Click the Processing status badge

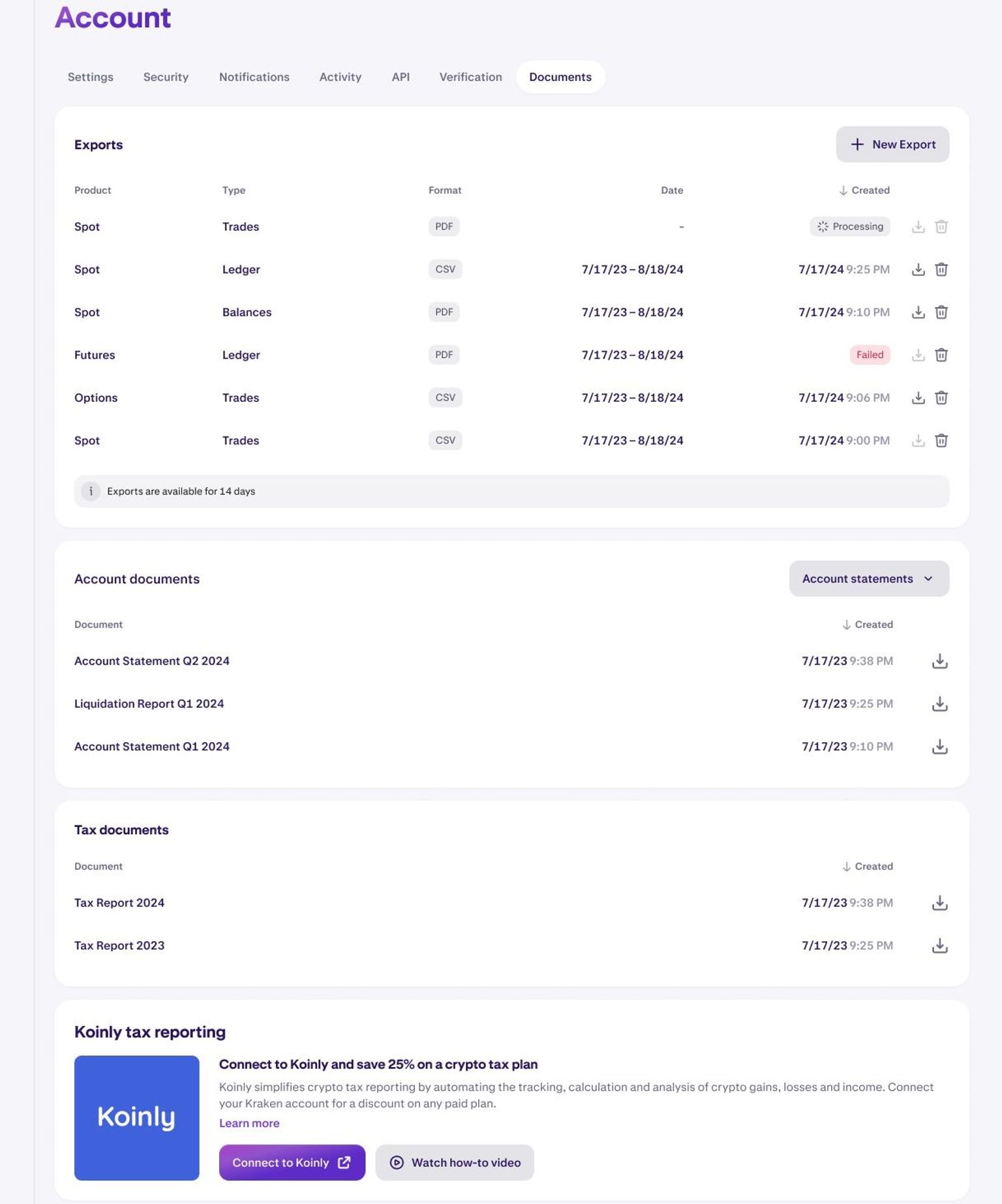pos(850,226)
